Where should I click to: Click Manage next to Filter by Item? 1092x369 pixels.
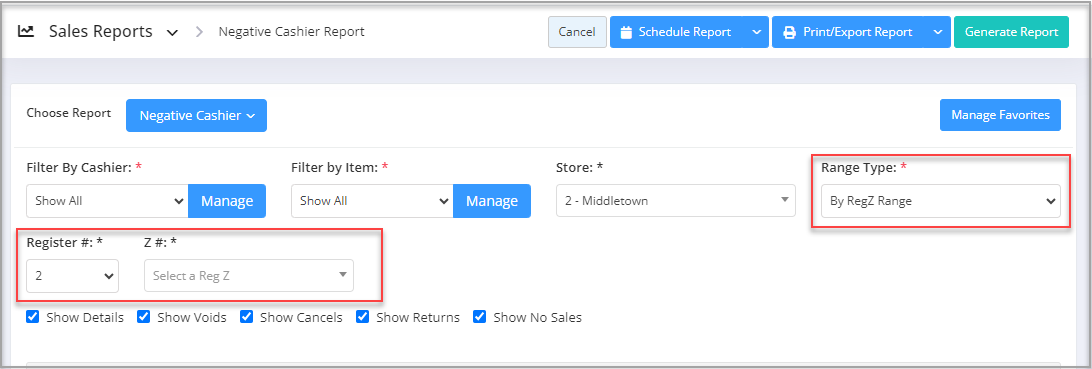coord(492,201)
